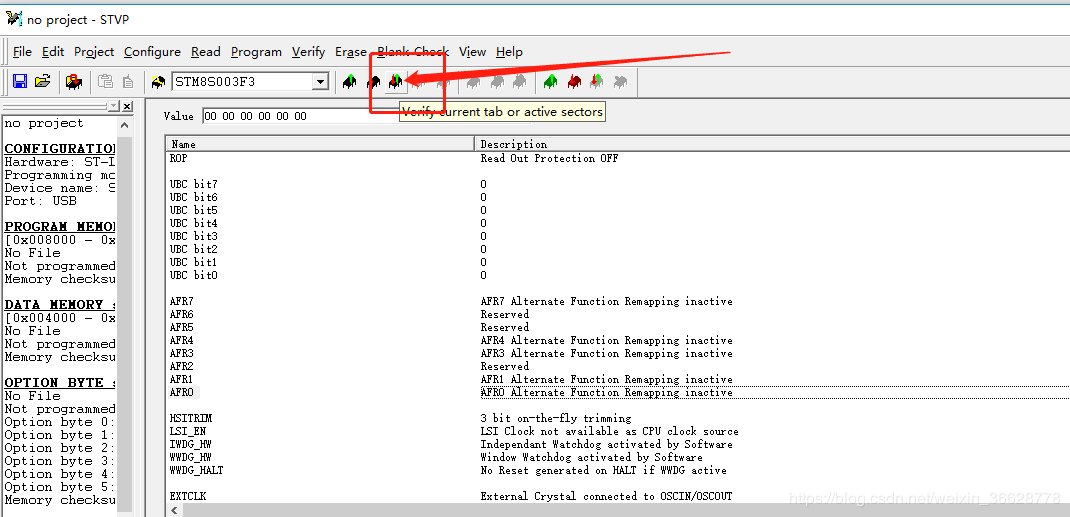Click the Description column header
Image resolution: width=1070 pixels, height=517 pixels.
772,144
